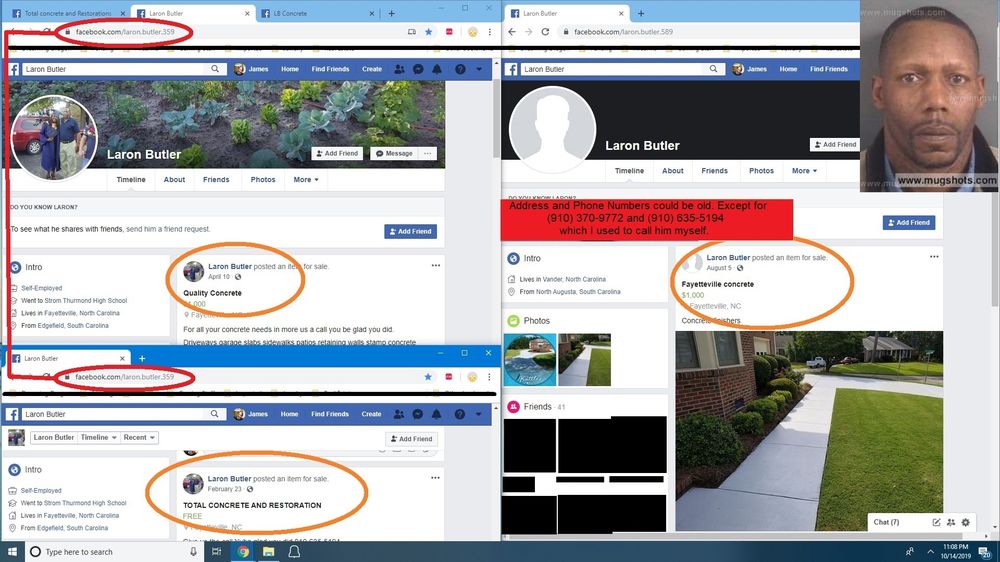Open chat settings gear in Chat (7) bar
The image size is (1000, 562).
tap(965, 522)
